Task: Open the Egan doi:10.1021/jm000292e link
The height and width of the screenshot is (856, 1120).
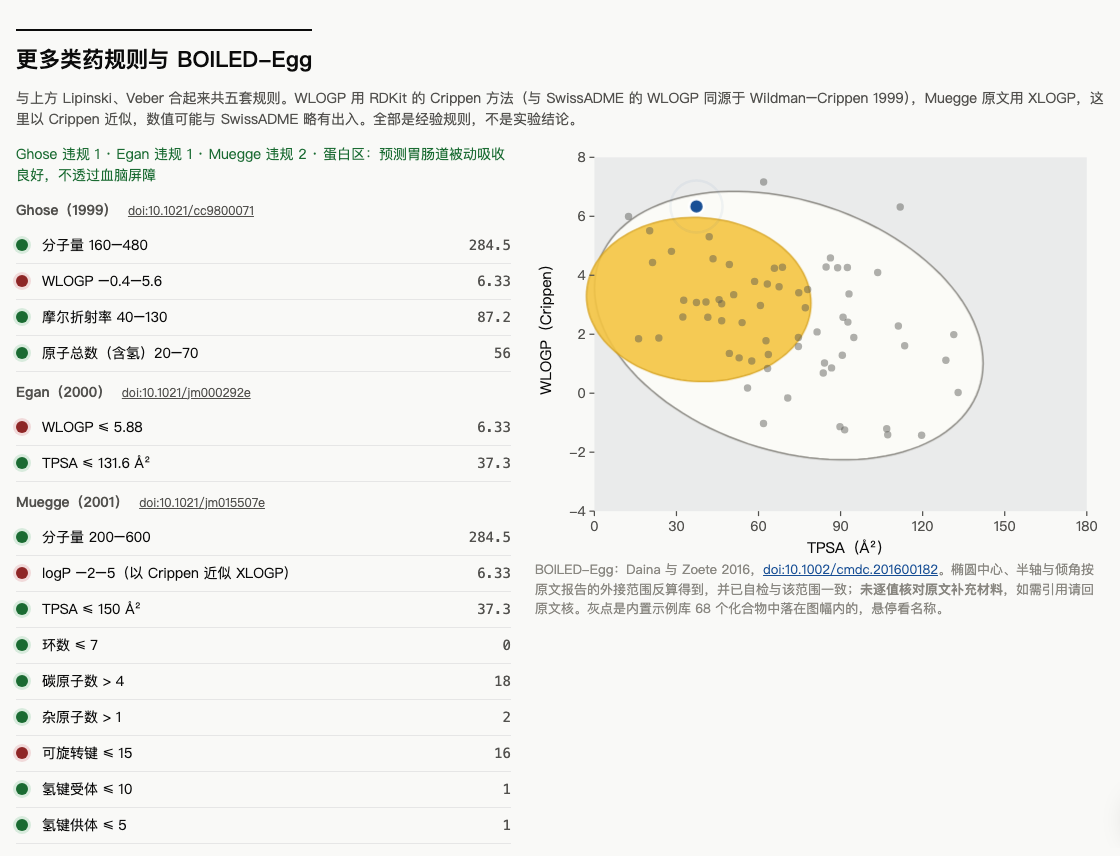Action: [x=186, y=393]
